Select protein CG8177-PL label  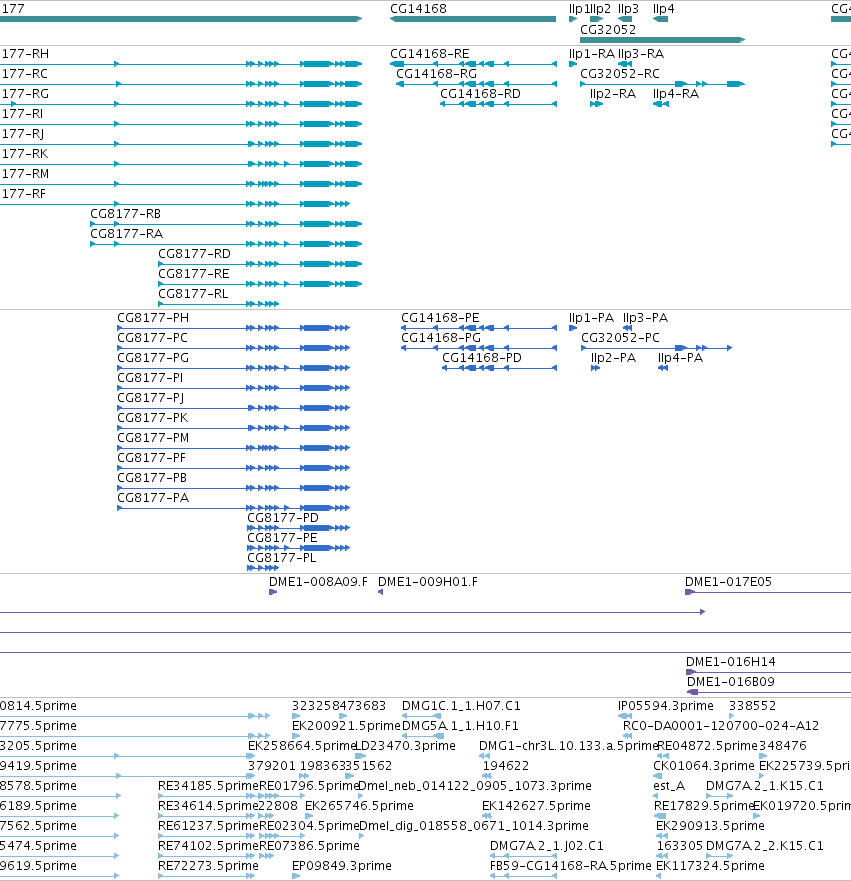[281, 558]
